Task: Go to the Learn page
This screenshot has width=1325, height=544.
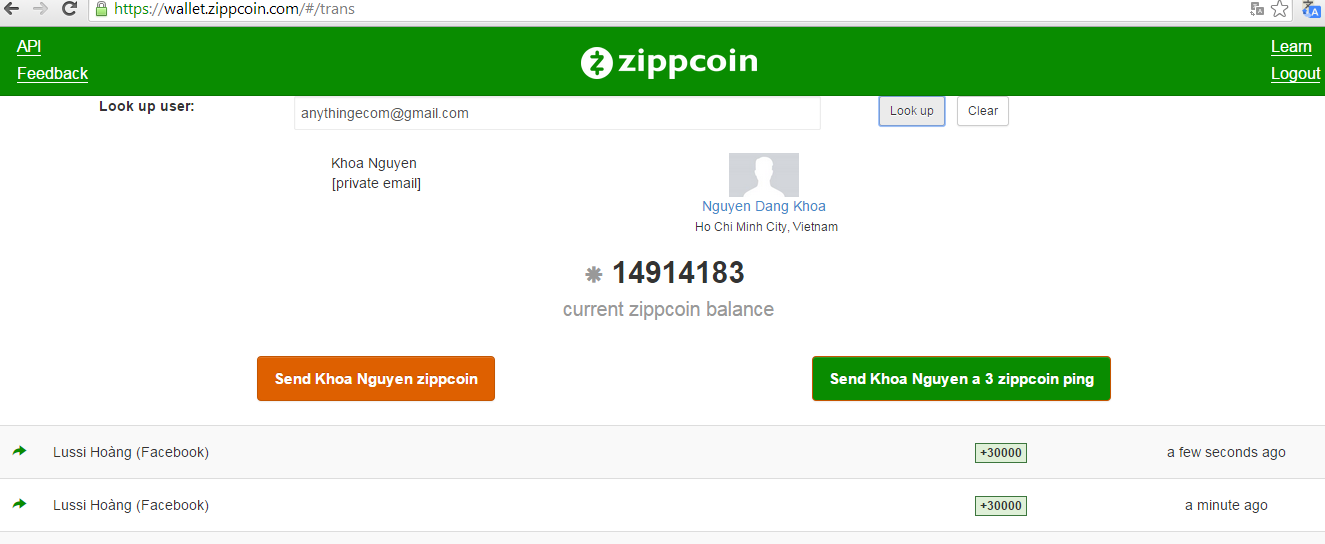Action: click(x=1290, y=47)
